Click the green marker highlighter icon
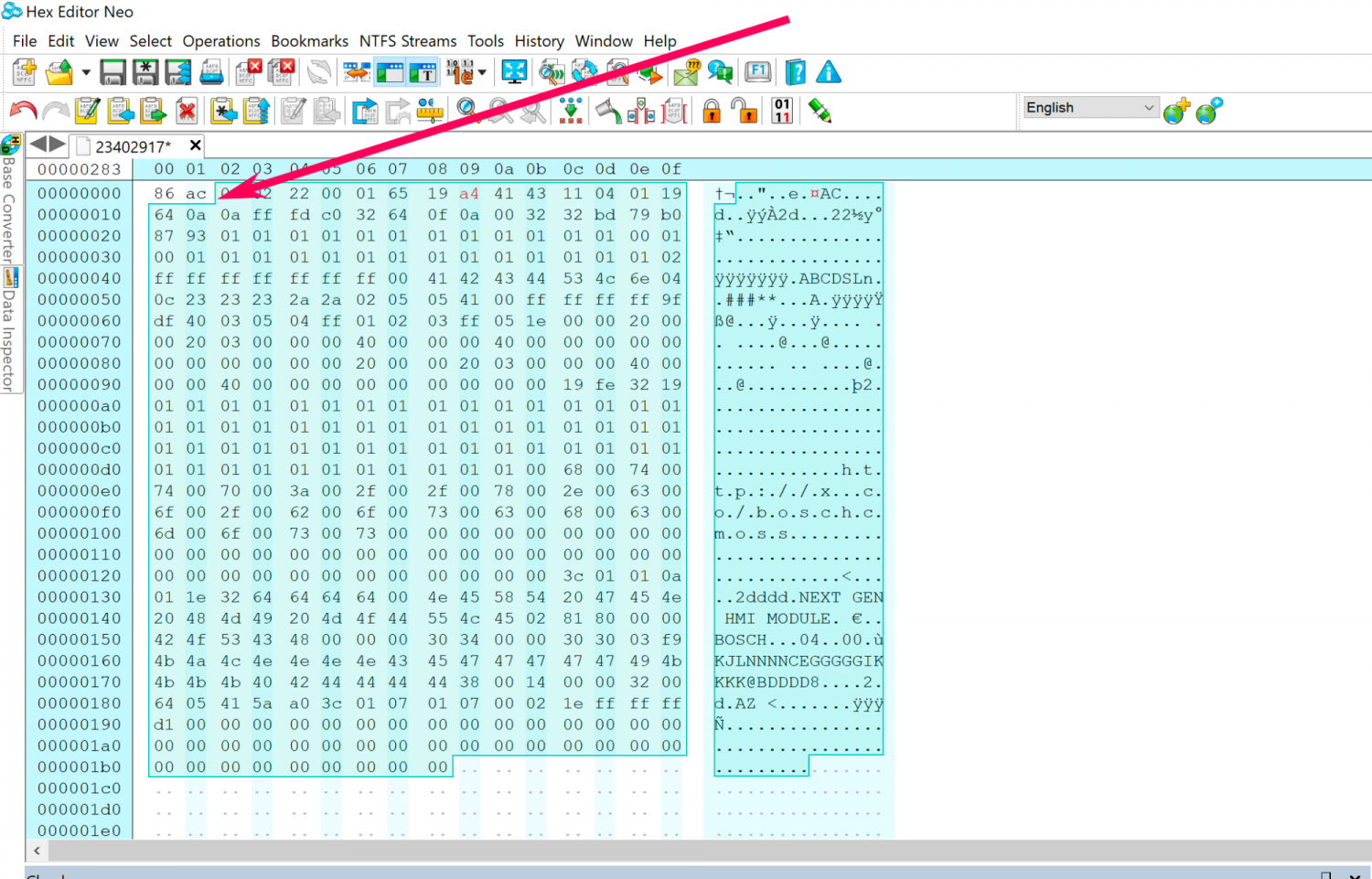Screen dimensions: 1372x879 pos(820,112)
